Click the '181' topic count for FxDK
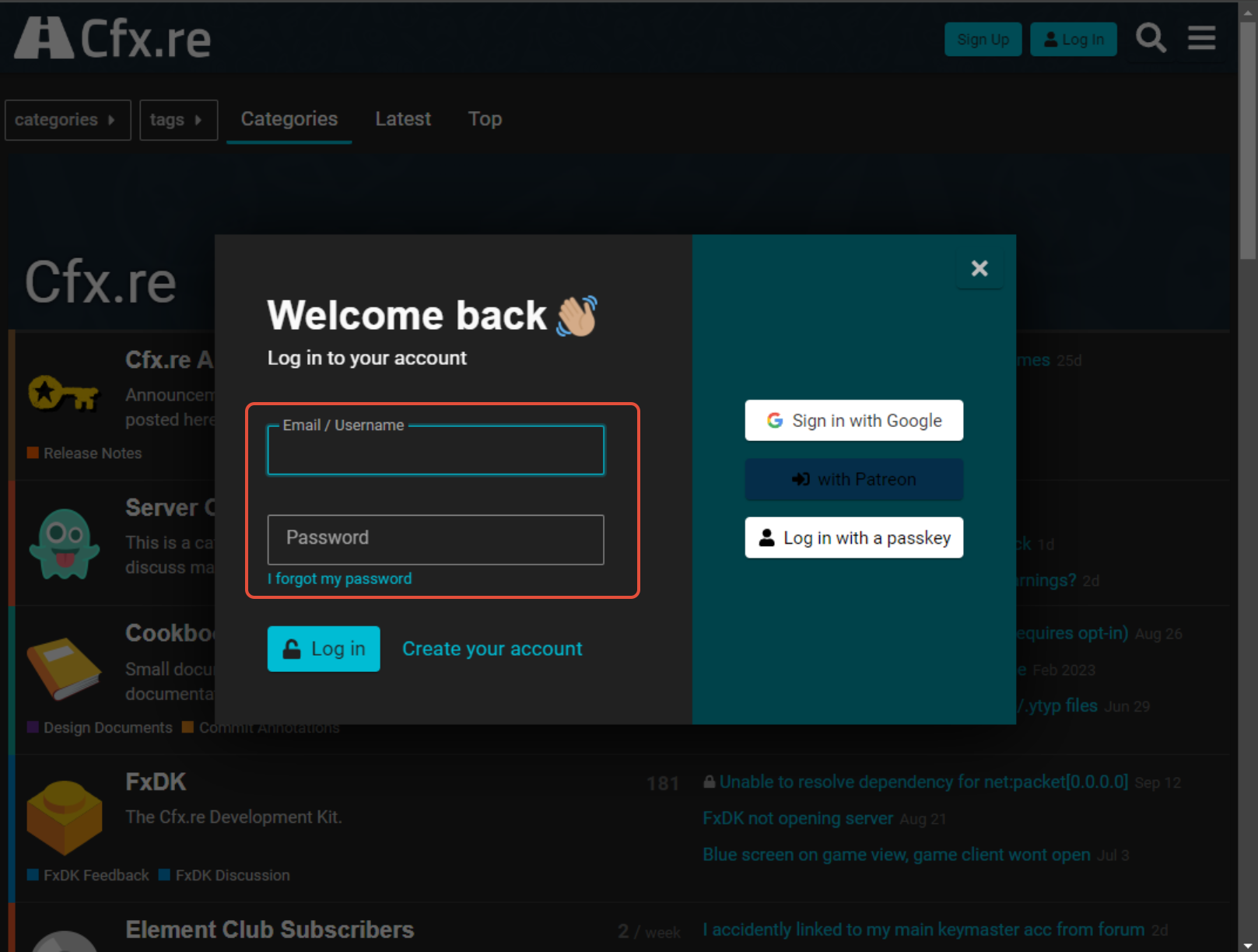 click(663, 784)
